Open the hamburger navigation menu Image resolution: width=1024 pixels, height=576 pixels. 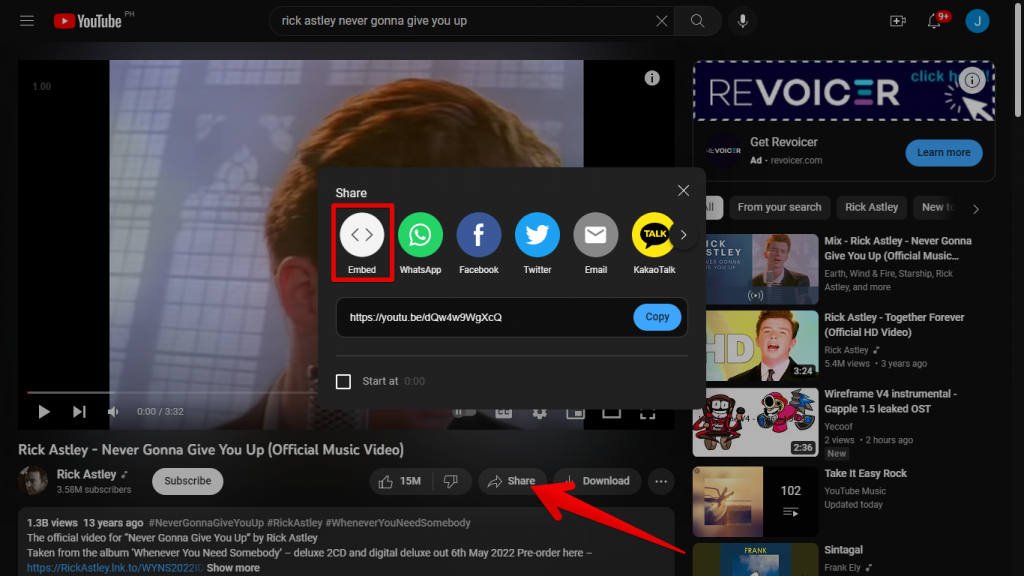tap(27, 20)
